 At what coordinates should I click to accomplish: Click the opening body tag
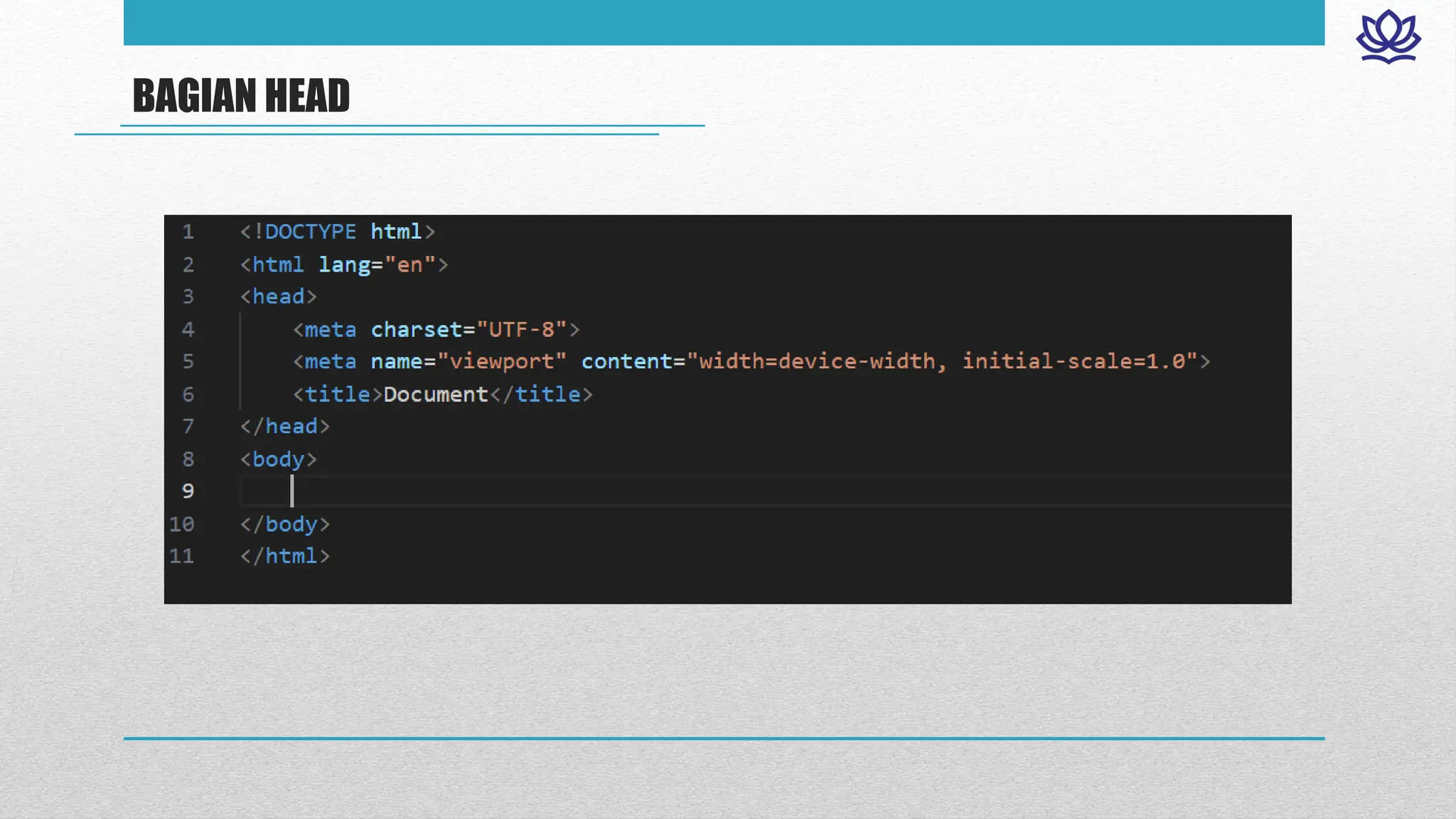click(x=278, y=459)
